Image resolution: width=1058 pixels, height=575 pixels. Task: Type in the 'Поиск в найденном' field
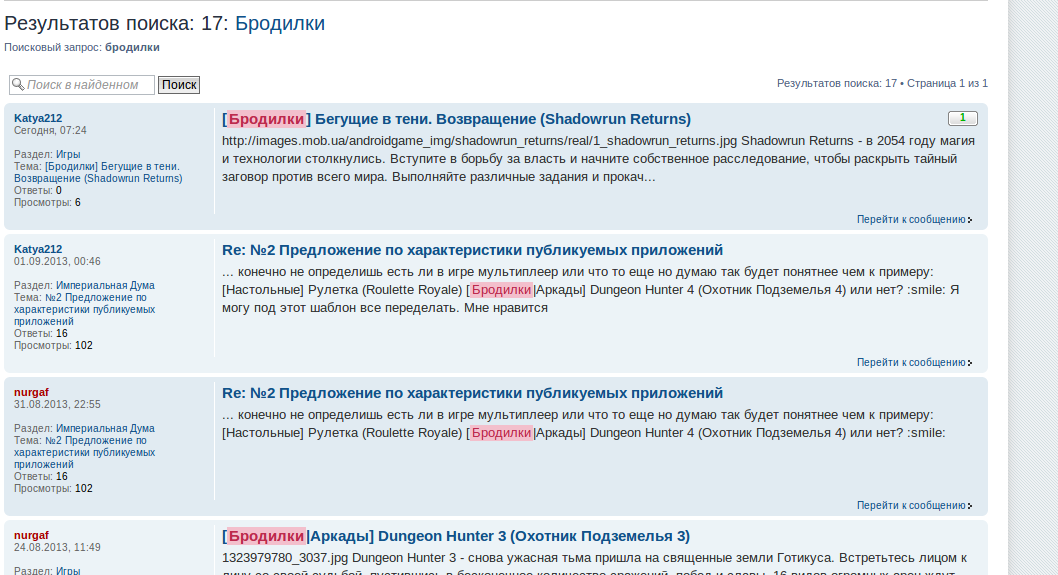[x=89, y=85]
